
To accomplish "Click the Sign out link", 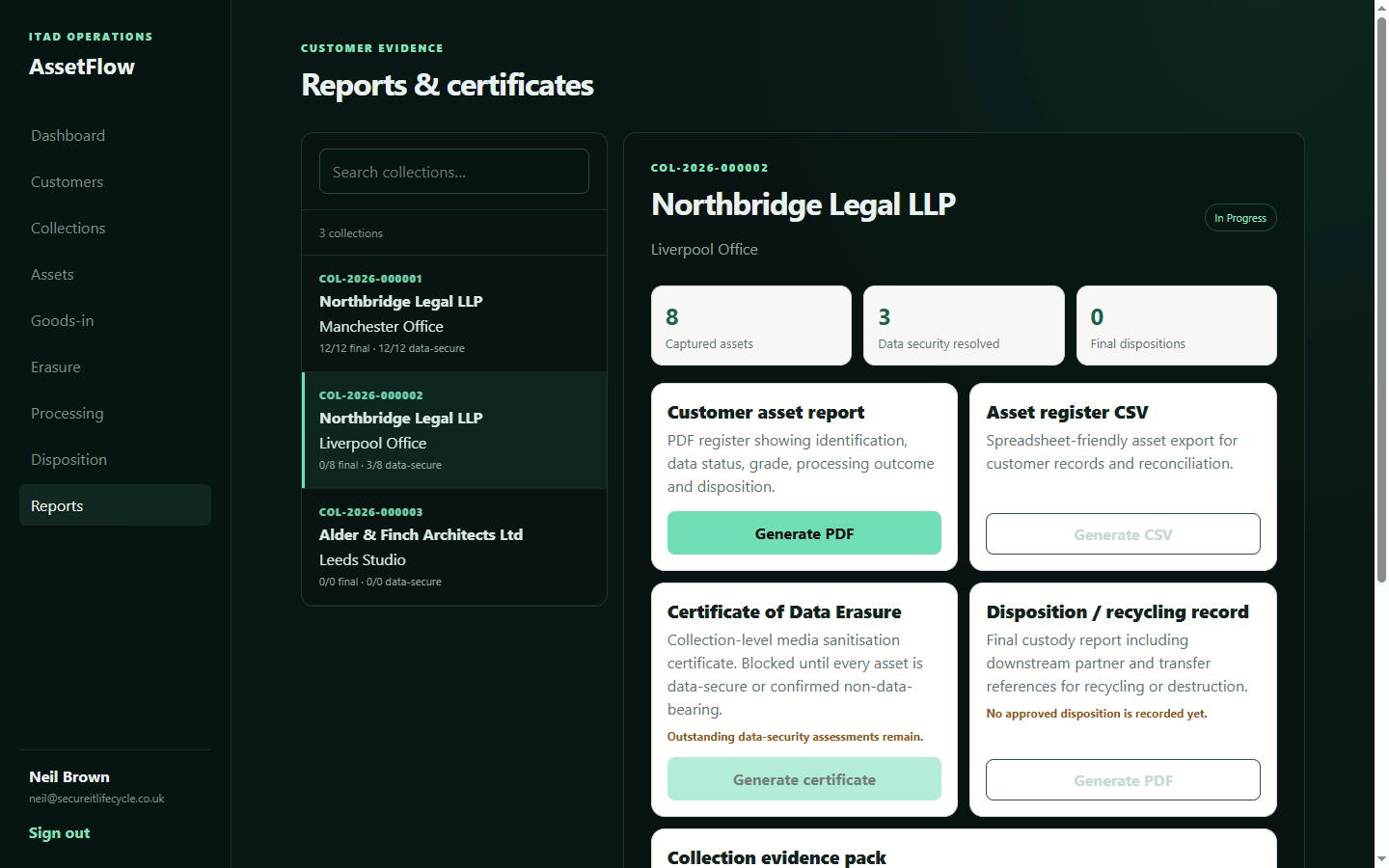I will pos(59,832).
